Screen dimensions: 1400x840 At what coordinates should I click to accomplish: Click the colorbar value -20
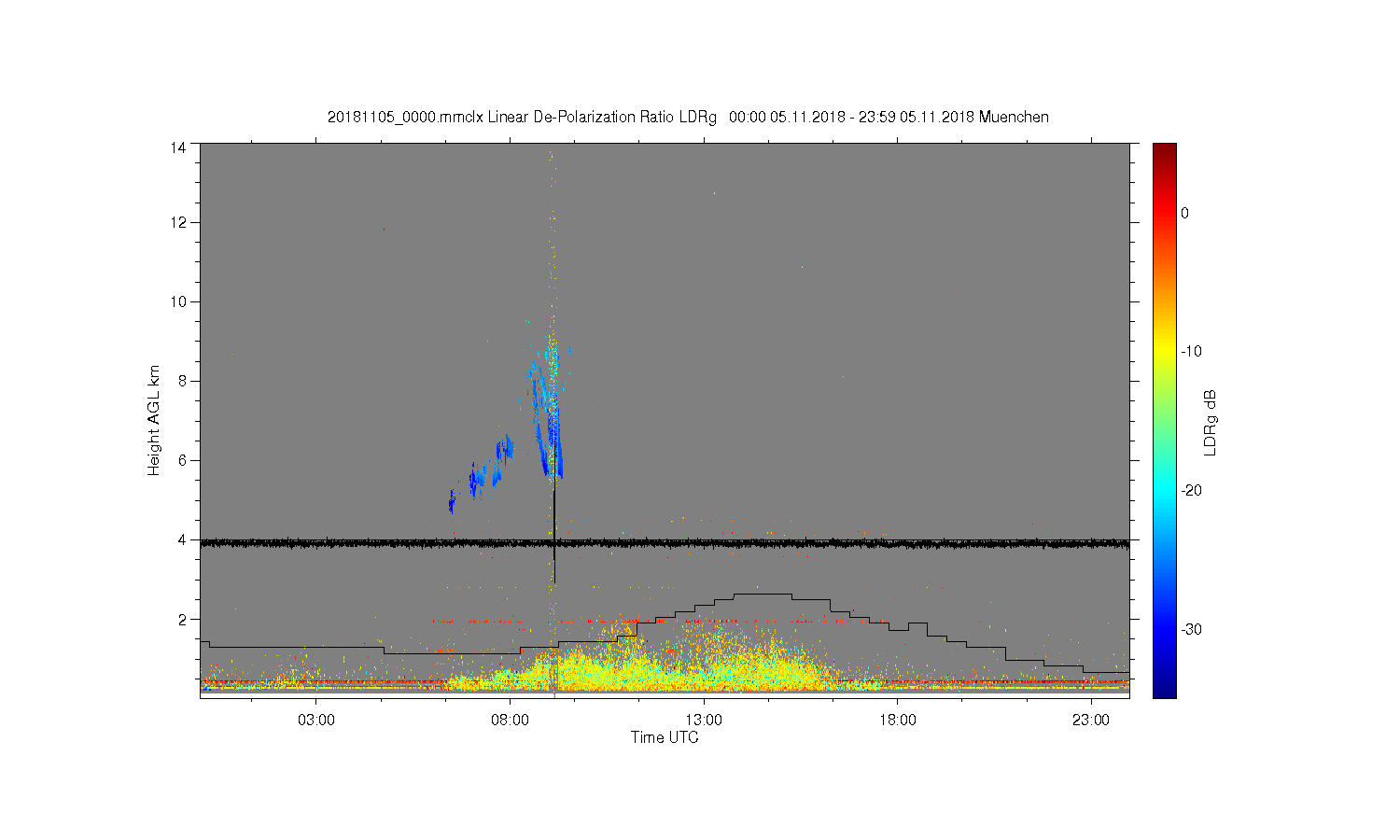coord(1190,491)
